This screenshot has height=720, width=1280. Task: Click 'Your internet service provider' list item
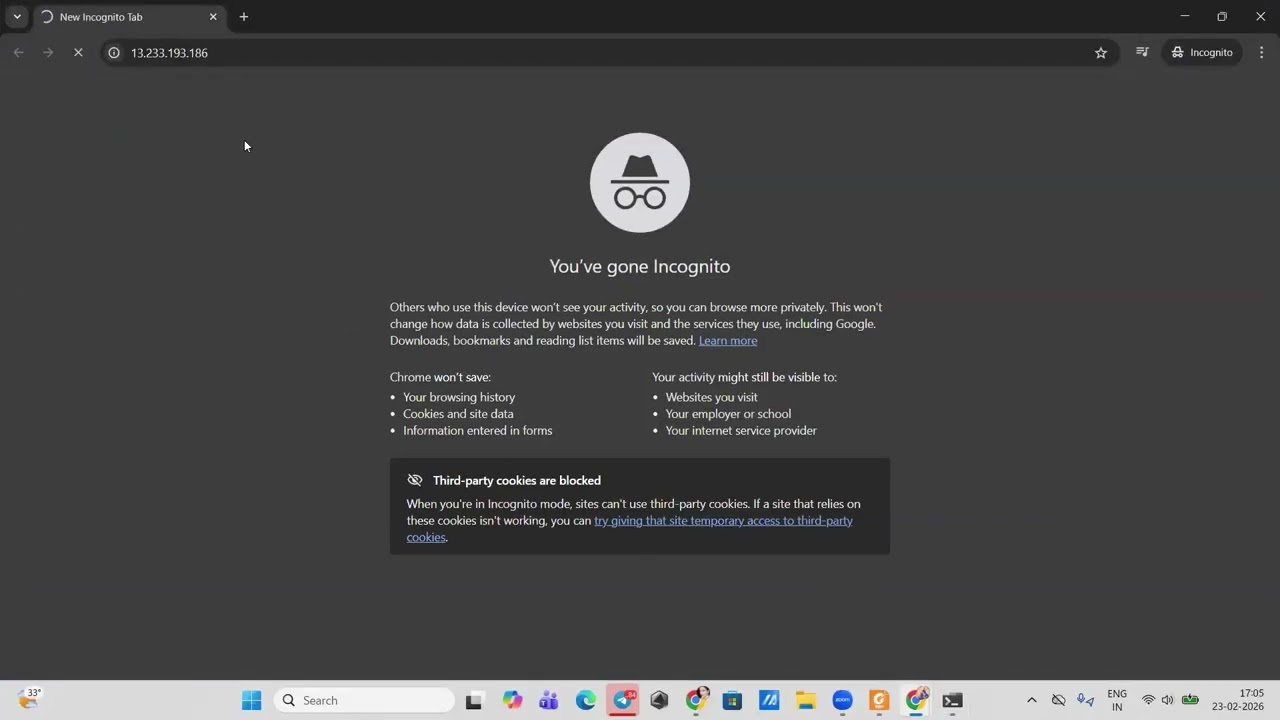[x=741, y=431]
